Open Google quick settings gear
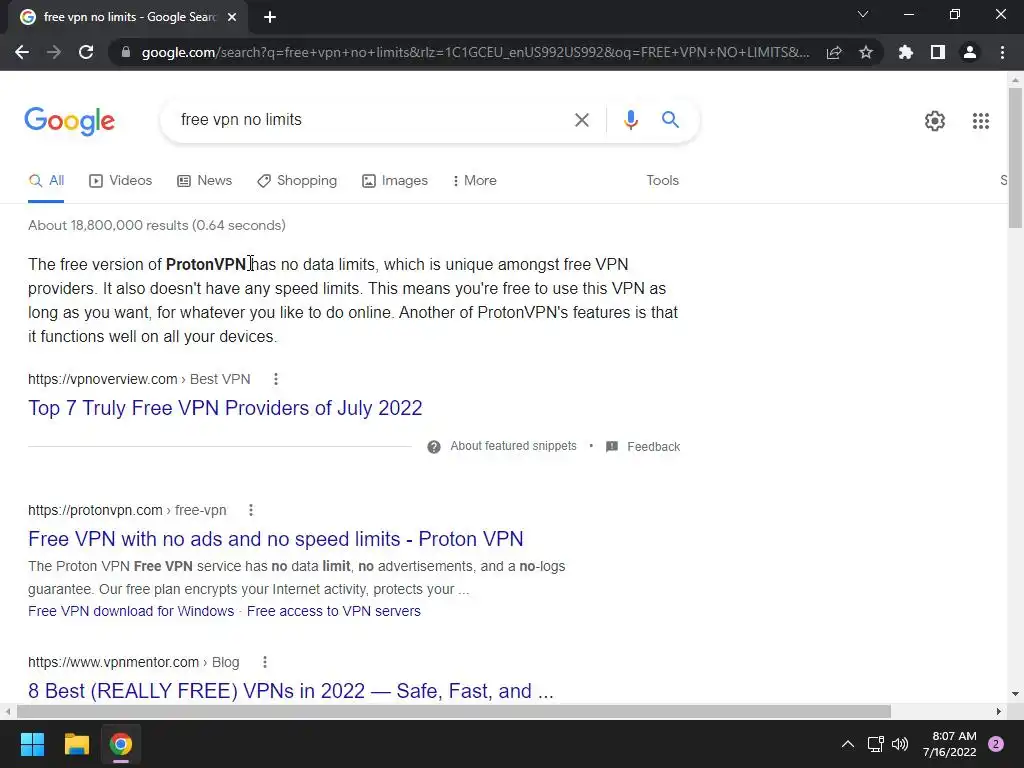This screenshot has width=1024, height=768. point(935,121)
